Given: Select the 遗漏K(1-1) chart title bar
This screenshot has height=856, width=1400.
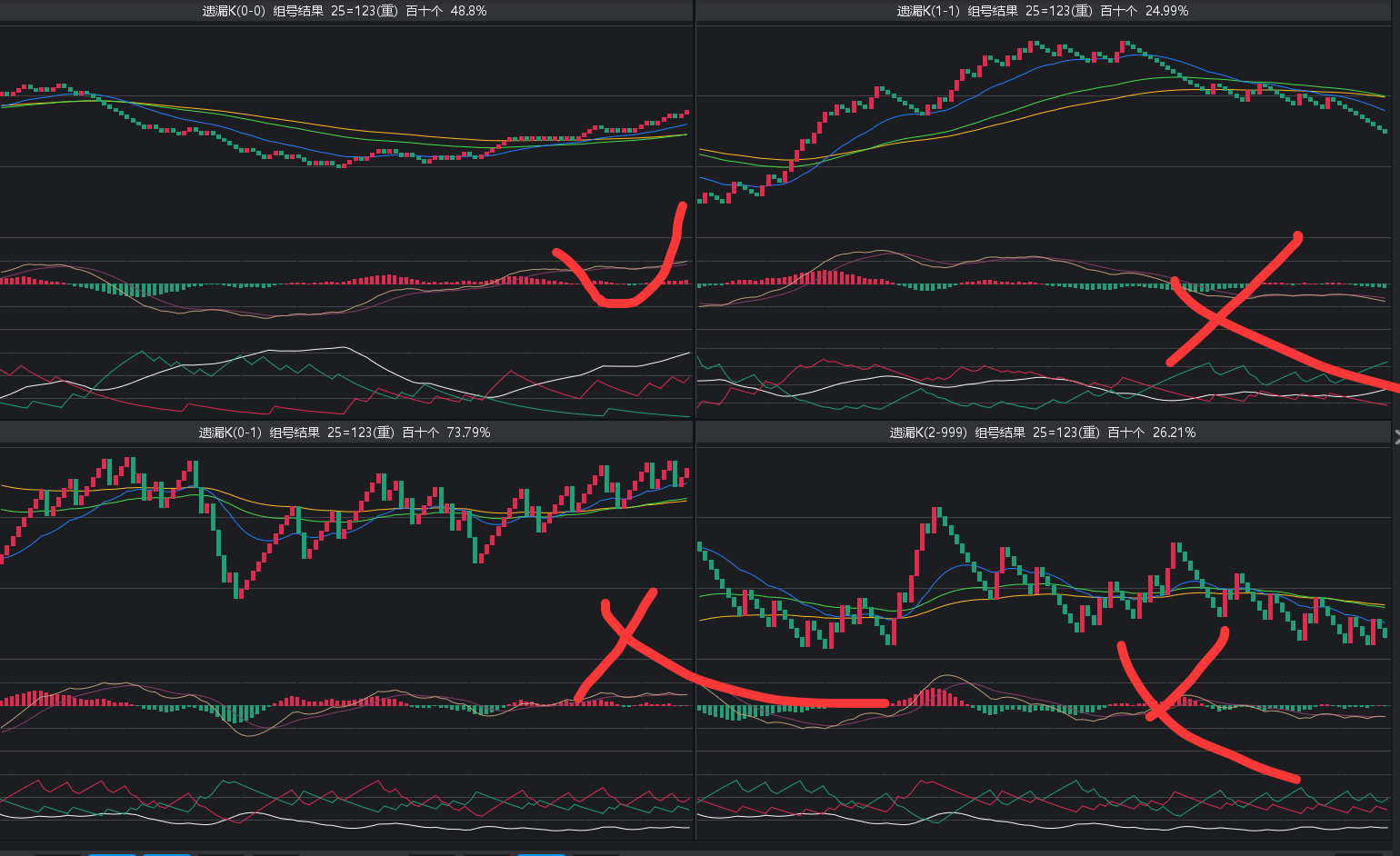Looking at the screenshot, I should tap(1042, 11).
